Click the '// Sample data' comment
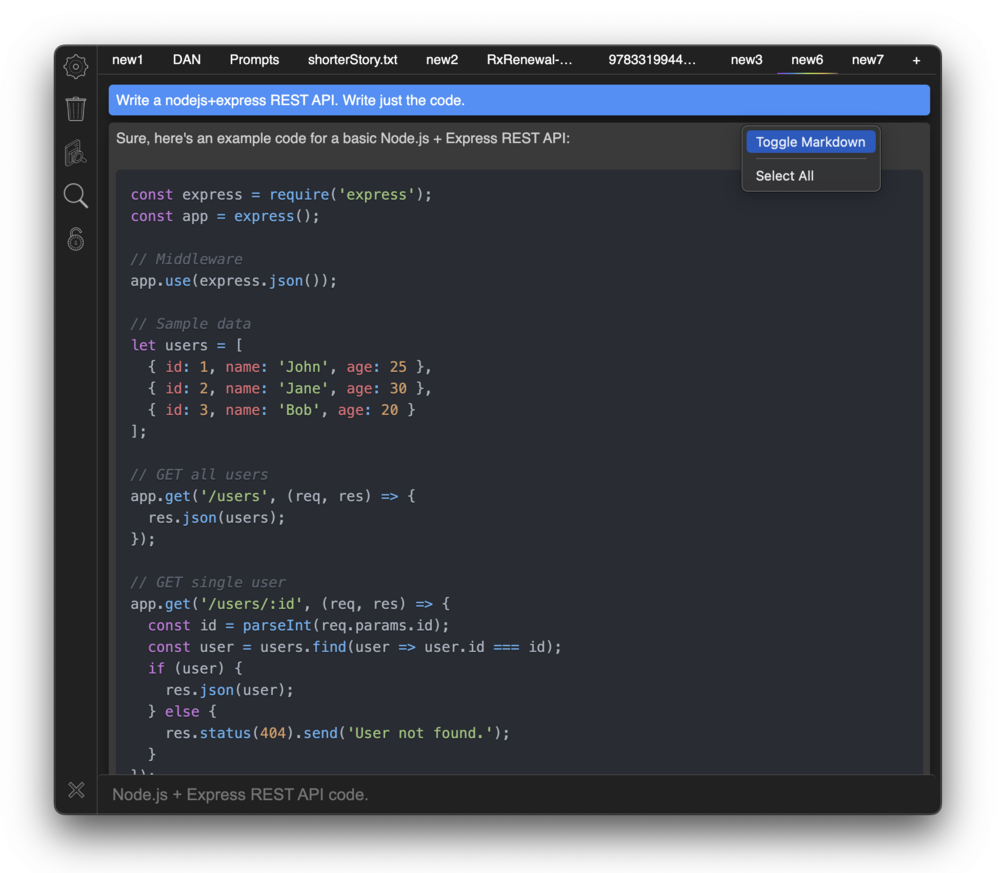1005x873 pixels. [x=190, y=324]
